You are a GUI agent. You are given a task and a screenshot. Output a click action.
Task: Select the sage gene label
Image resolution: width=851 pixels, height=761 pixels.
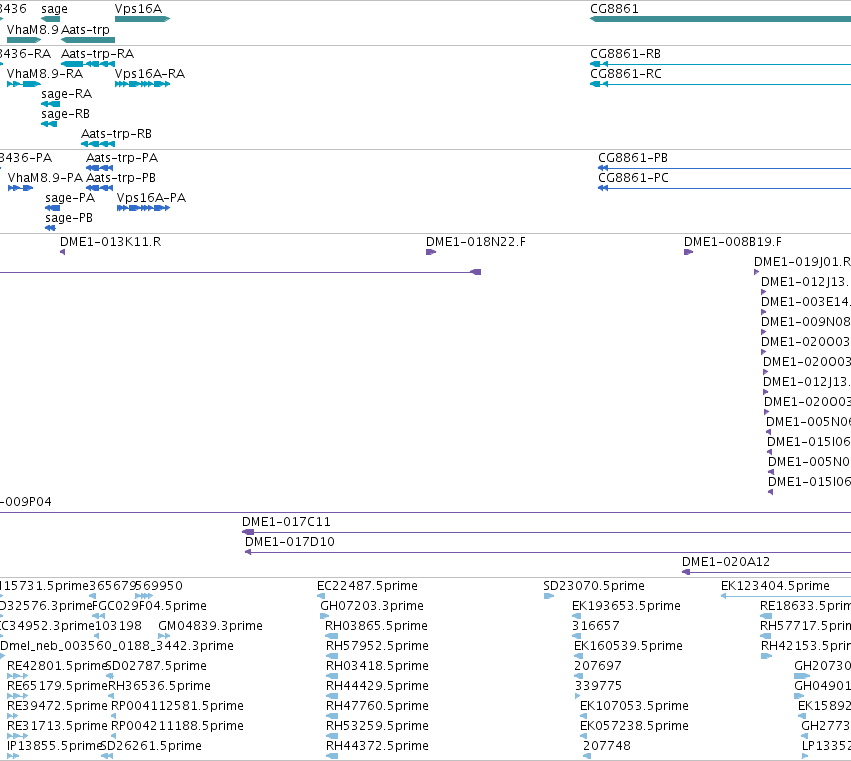(x=54, y=9)
